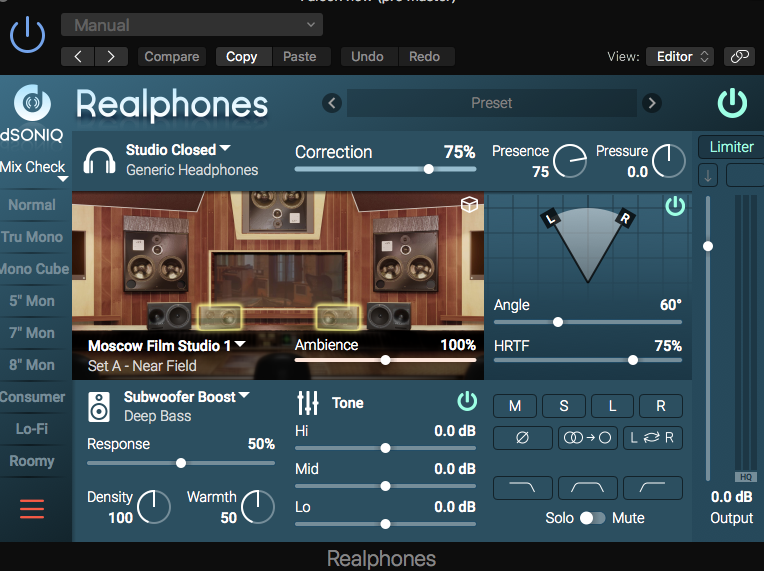Open the Subwoofer Boost dropdown
Image resolution: width=764 pixels, height=571 pixels.
click(x=187, y=397)
